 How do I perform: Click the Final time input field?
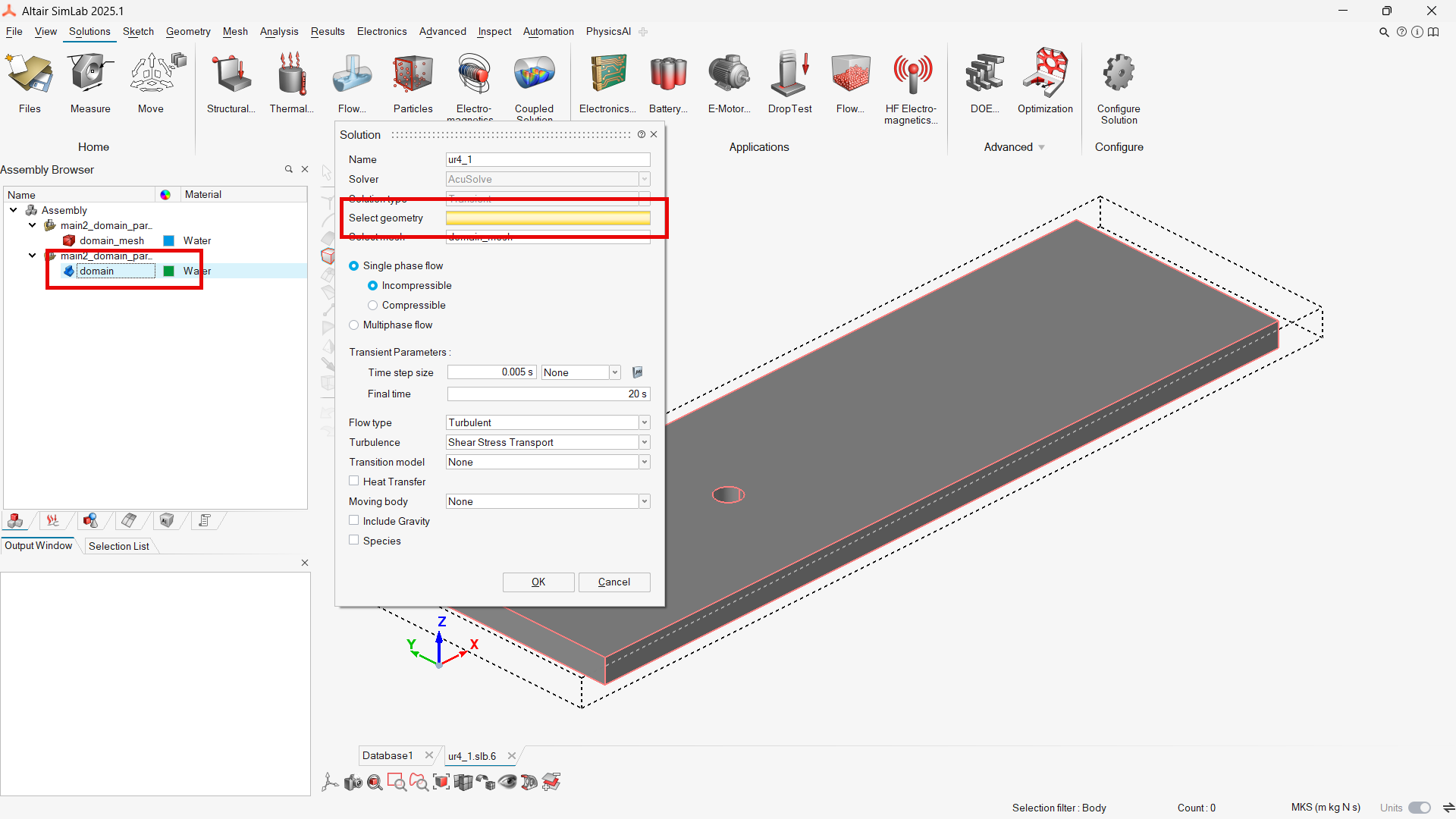pos(548,394)
